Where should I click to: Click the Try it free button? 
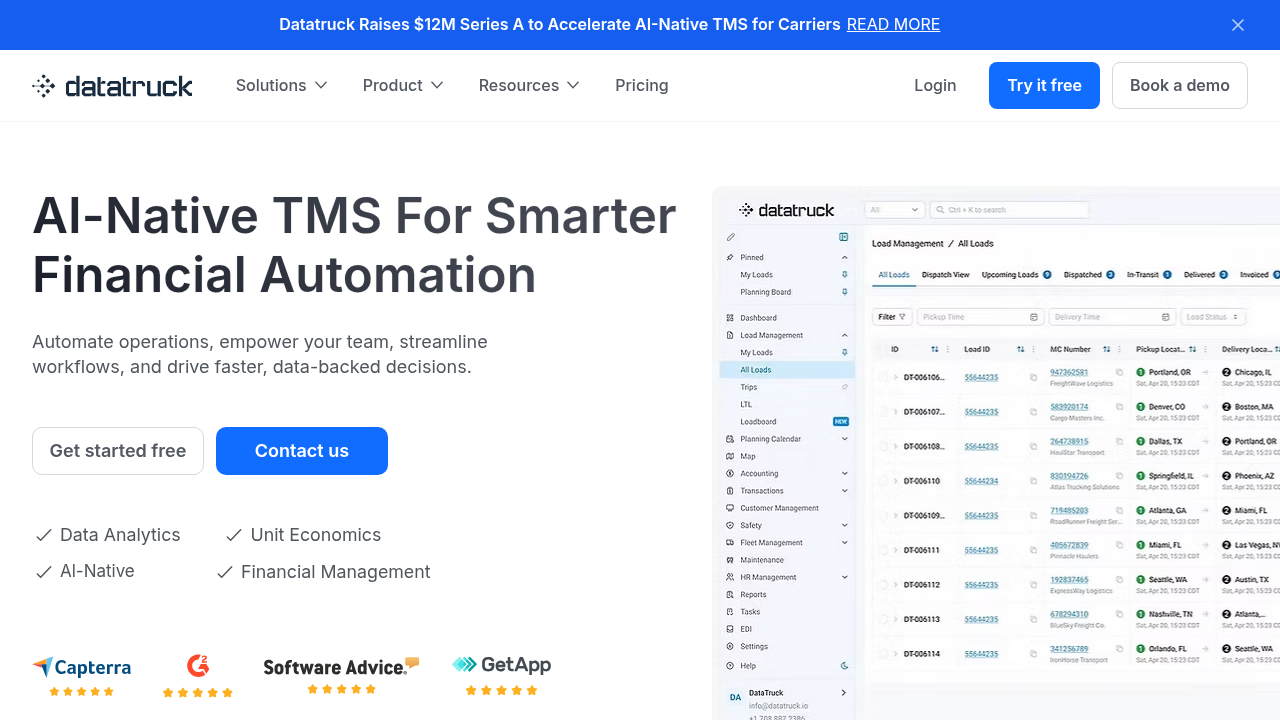click(1044, 85)
